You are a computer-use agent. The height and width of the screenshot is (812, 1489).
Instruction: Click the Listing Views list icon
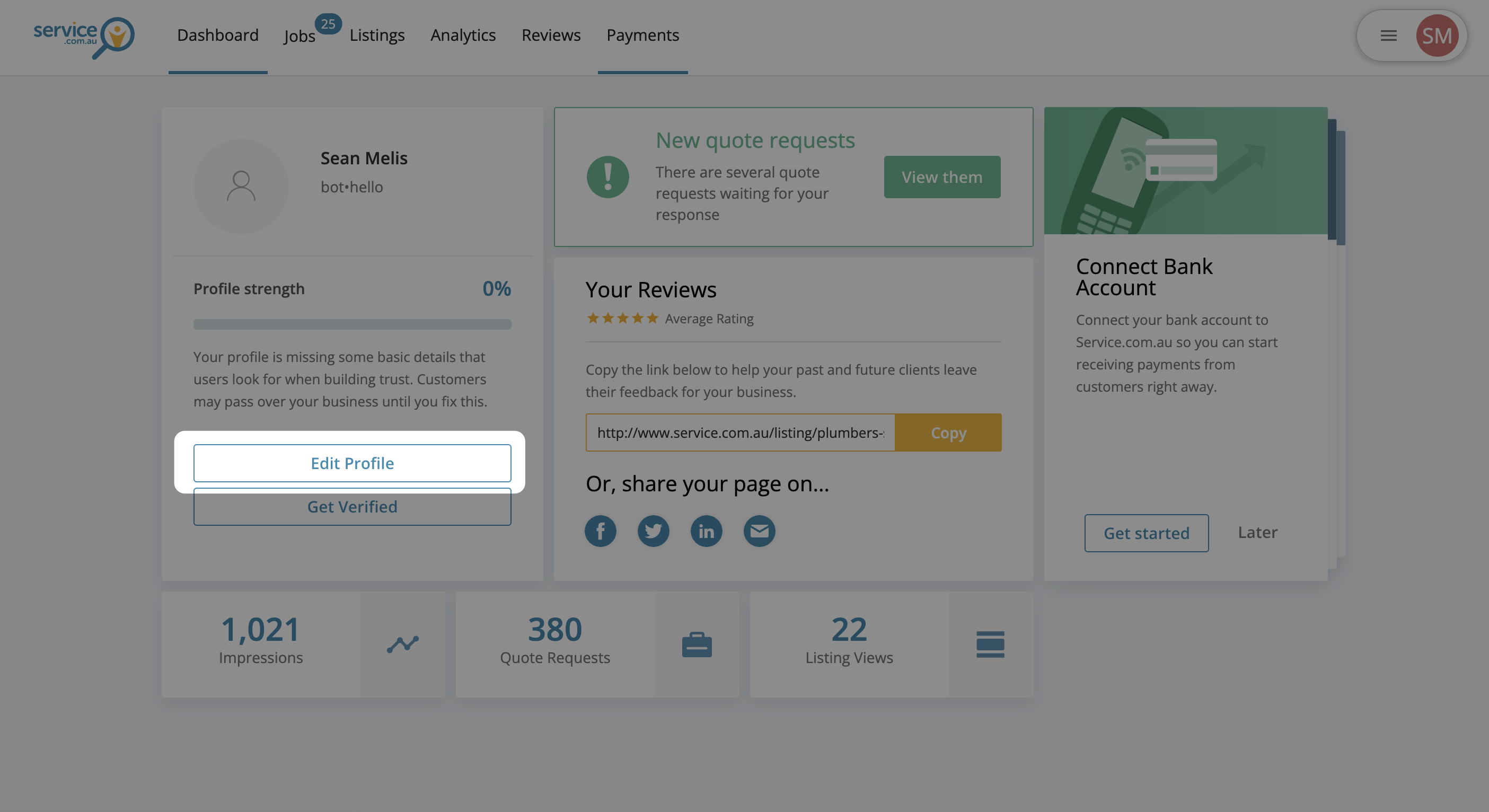pos(990,644)
